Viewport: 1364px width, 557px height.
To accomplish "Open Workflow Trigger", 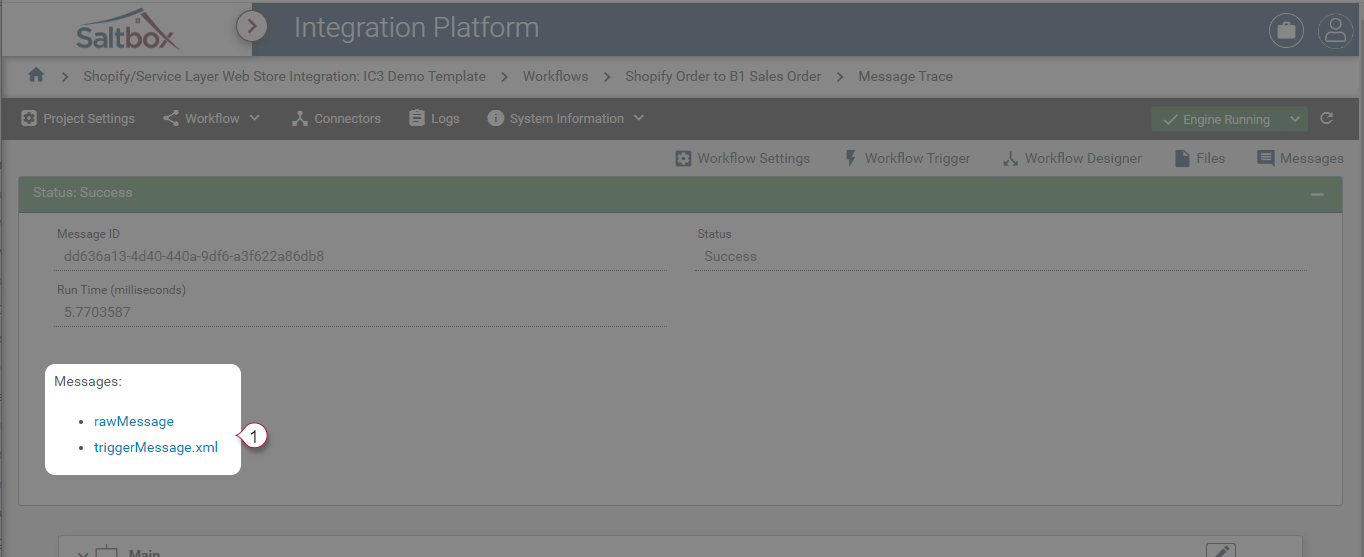I will tap(907, 158).
